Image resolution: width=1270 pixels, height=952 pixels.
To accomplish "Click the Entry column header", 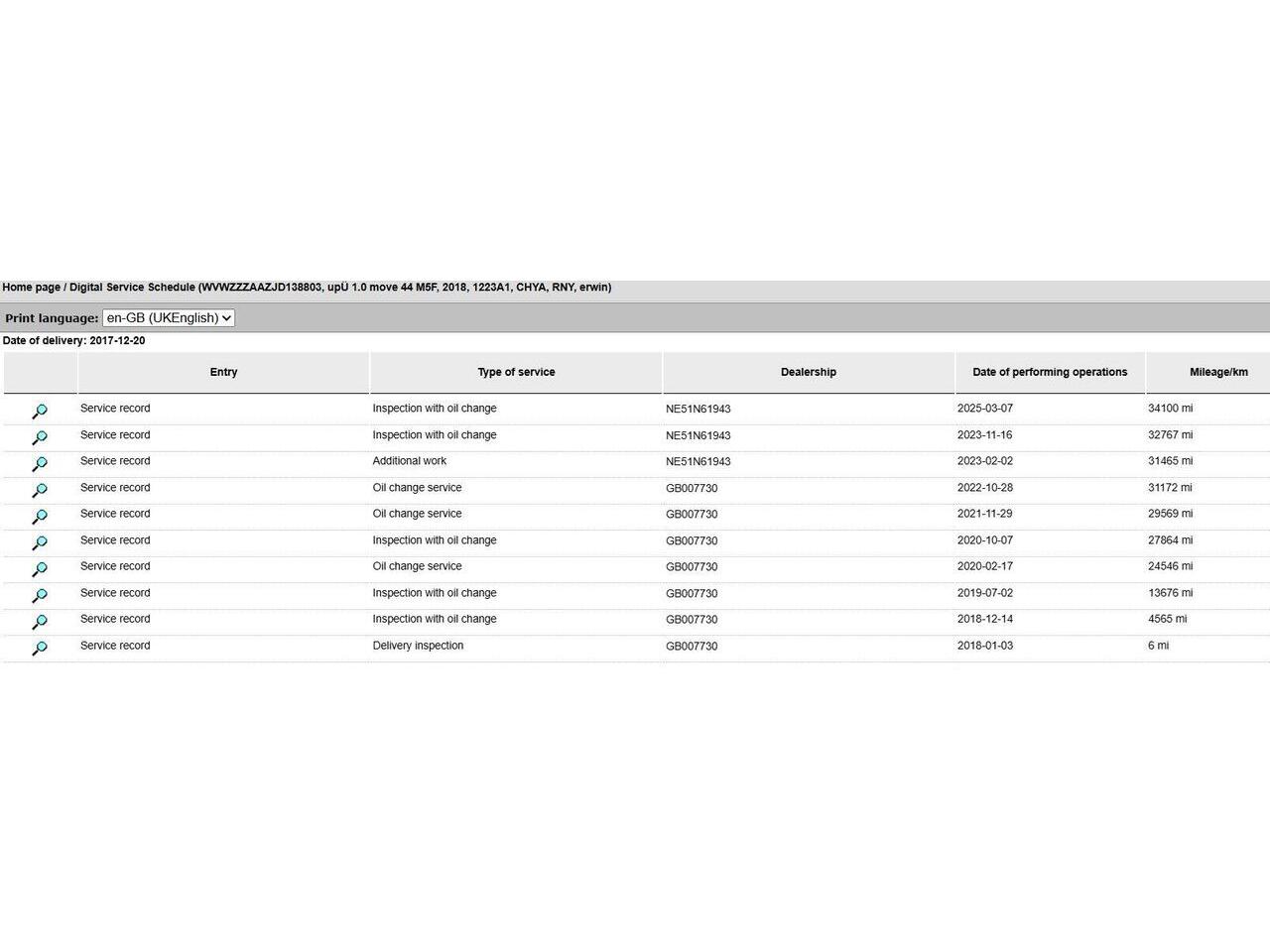I will [x=223, y=373].
